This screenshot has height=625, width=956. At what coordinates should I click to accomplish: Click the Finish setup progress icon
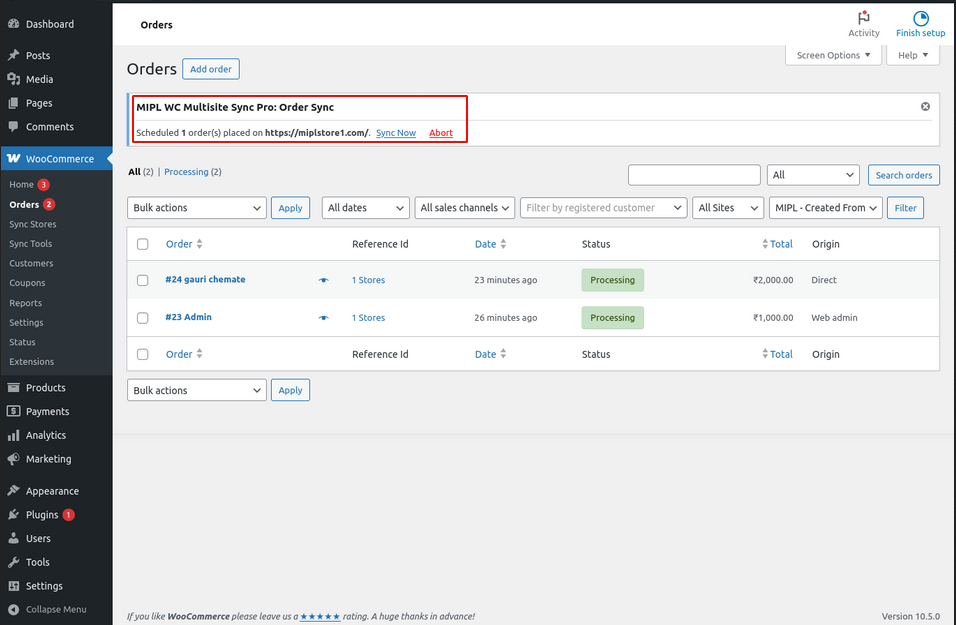920,18
